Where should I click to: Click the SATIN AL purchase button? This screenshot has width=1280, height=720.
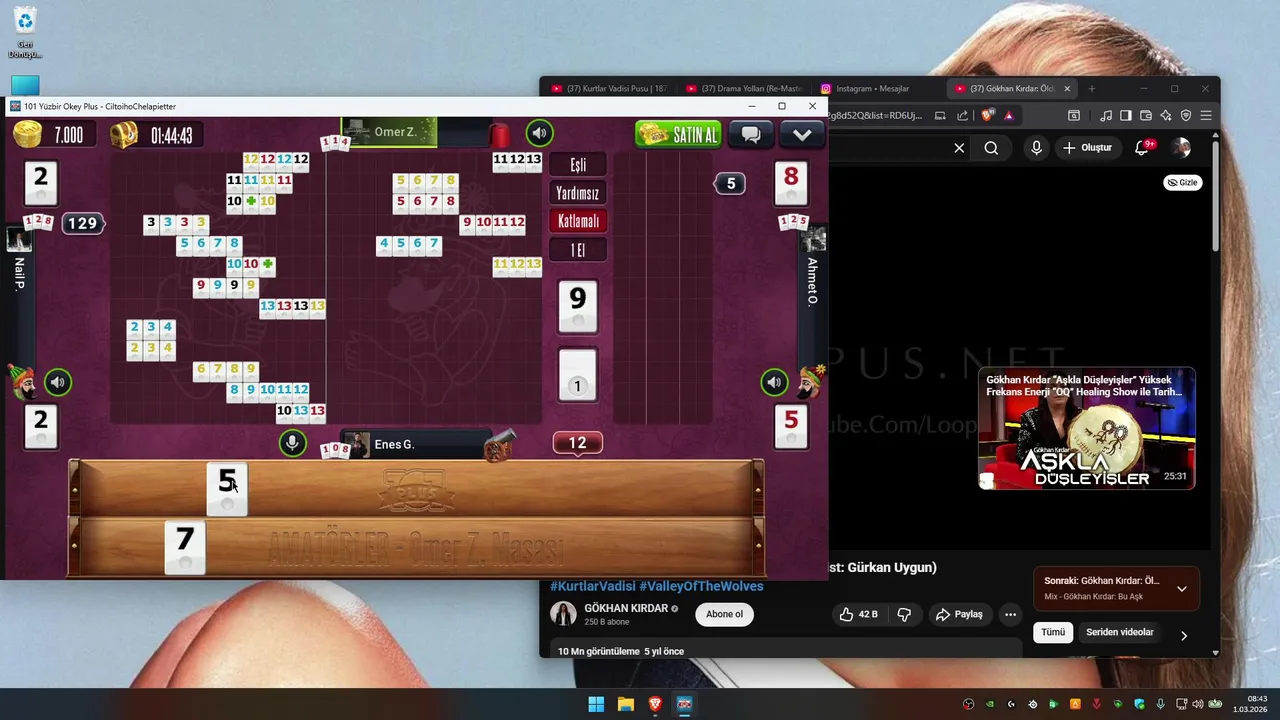678,134
